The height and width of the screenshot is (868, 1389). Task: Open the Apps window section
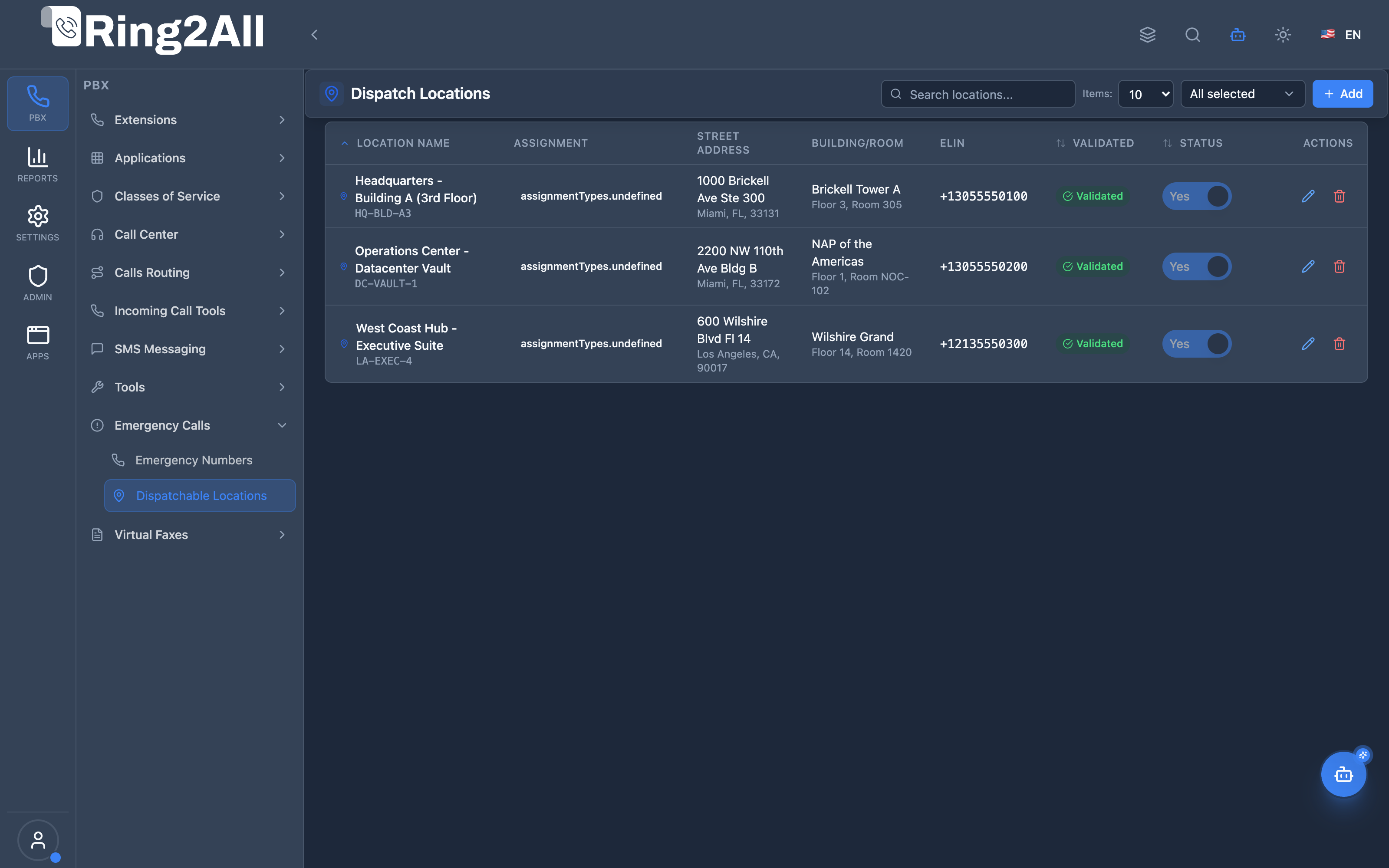pos(37,343)
